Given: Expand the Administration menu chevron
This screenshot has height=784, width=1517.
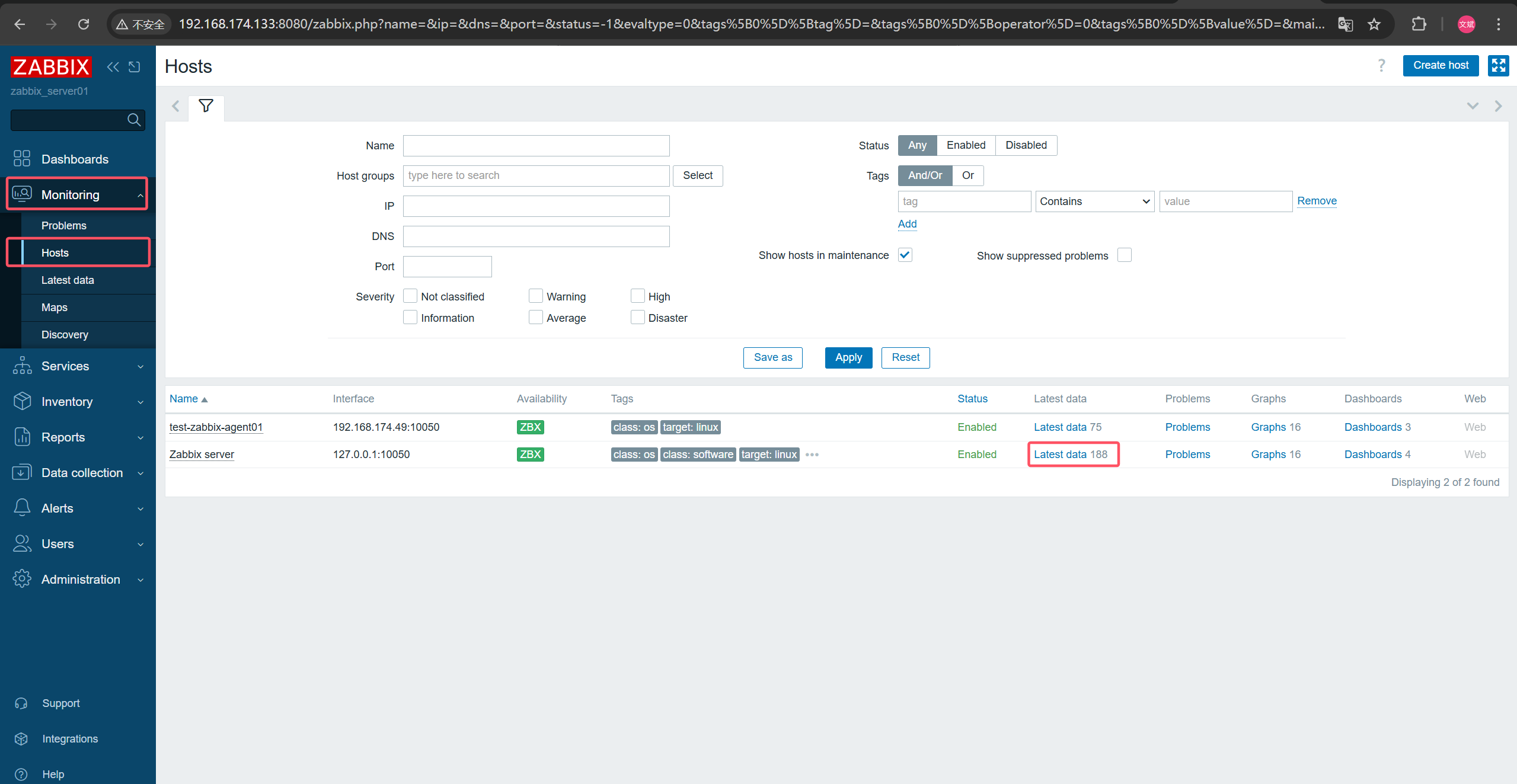Looking at the screenshot, I should (x=140, y=580).
